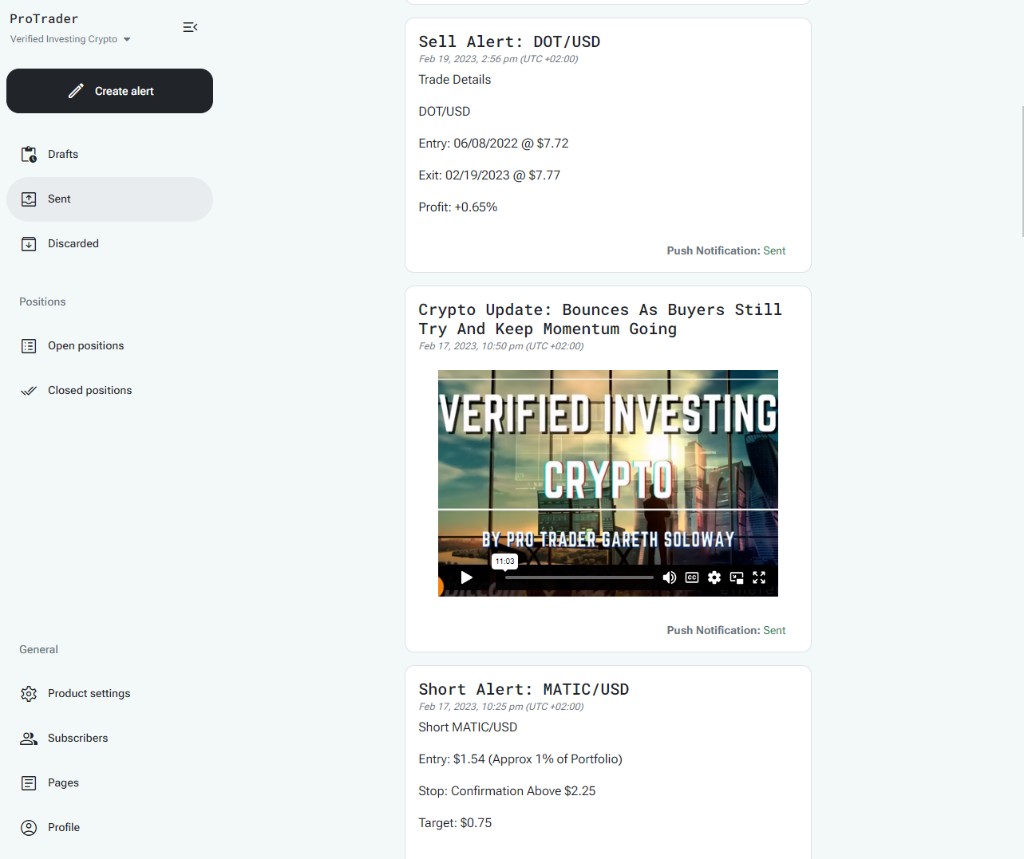Click the Drafts clipboard icon
This screenshot has height=859, width=1024.
coord(29,154)
